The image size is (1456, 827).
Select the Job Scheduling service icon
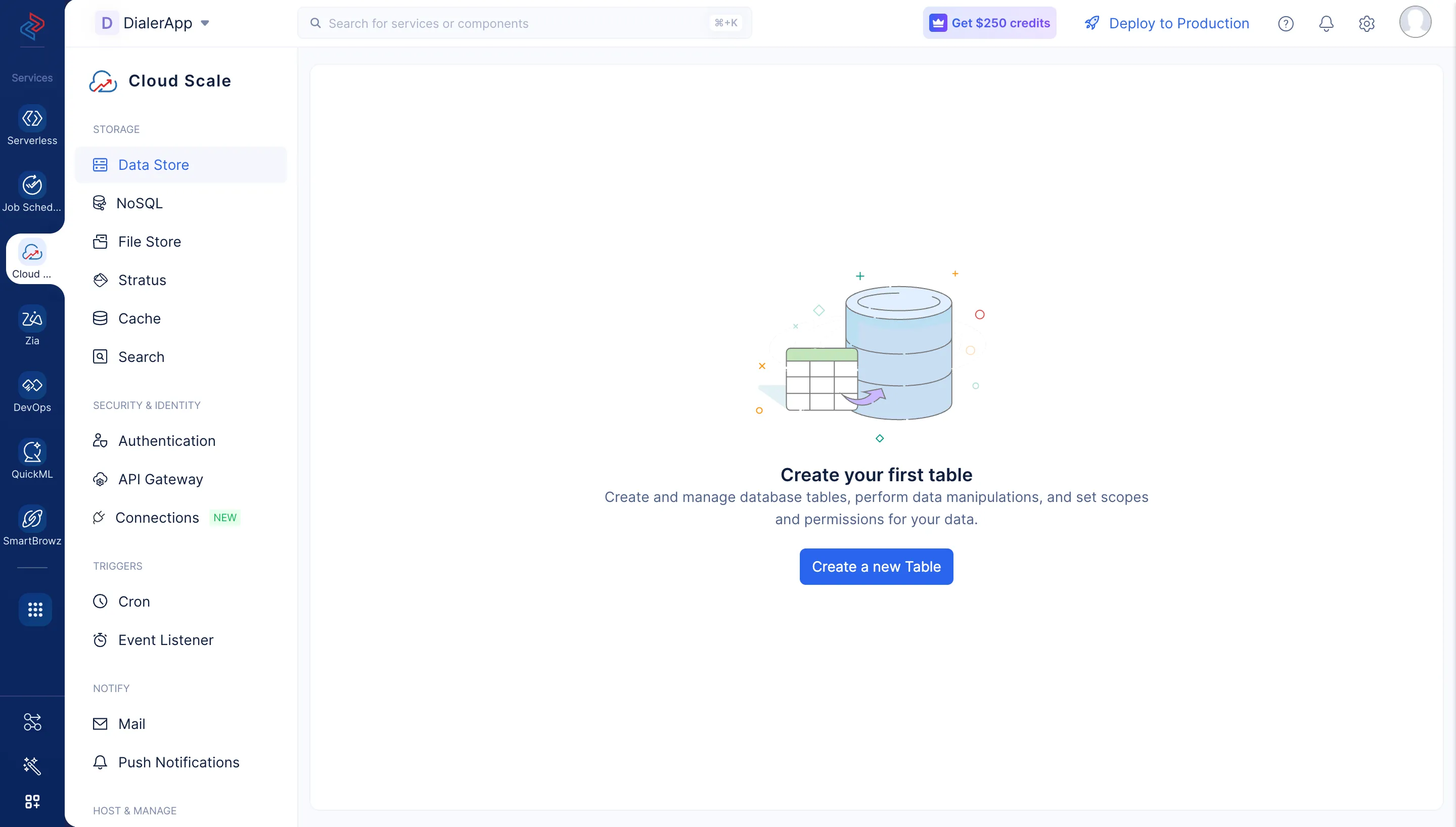32,192
